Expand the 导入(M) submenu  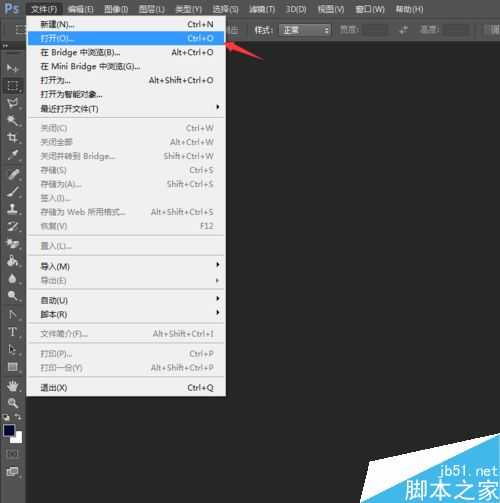(126, 266)
